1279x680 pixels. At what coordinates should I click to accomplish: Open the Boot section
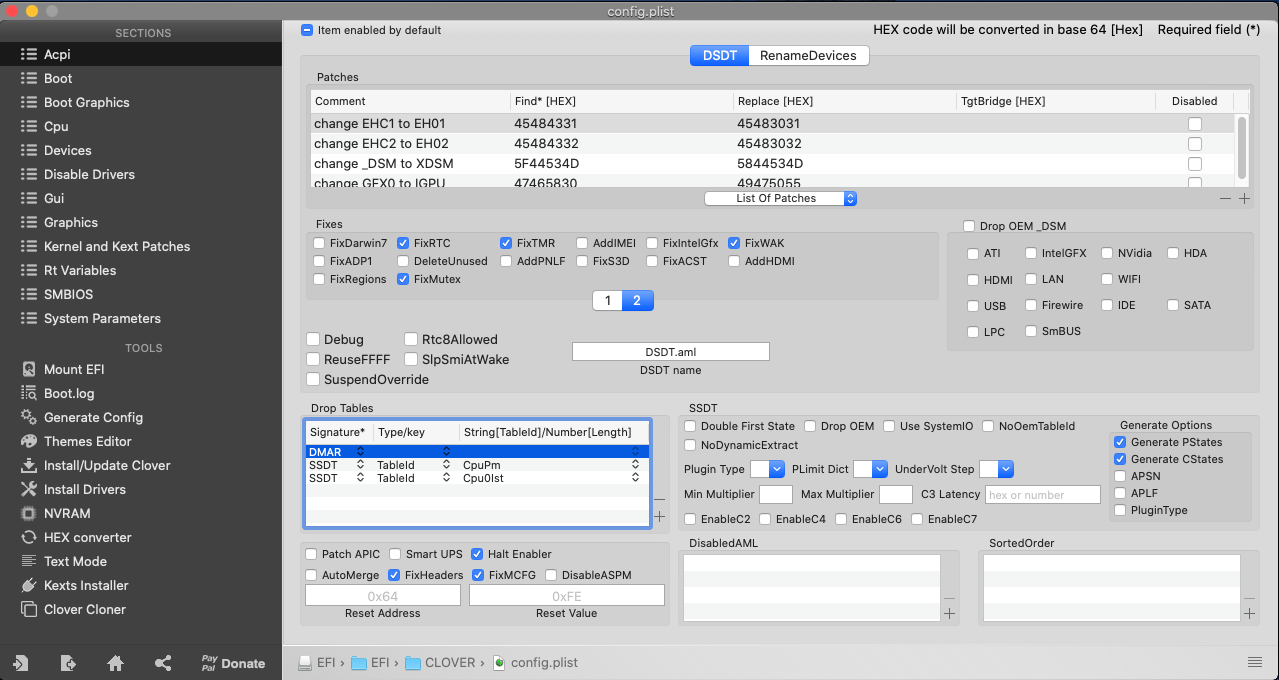[x=58, y=78]
